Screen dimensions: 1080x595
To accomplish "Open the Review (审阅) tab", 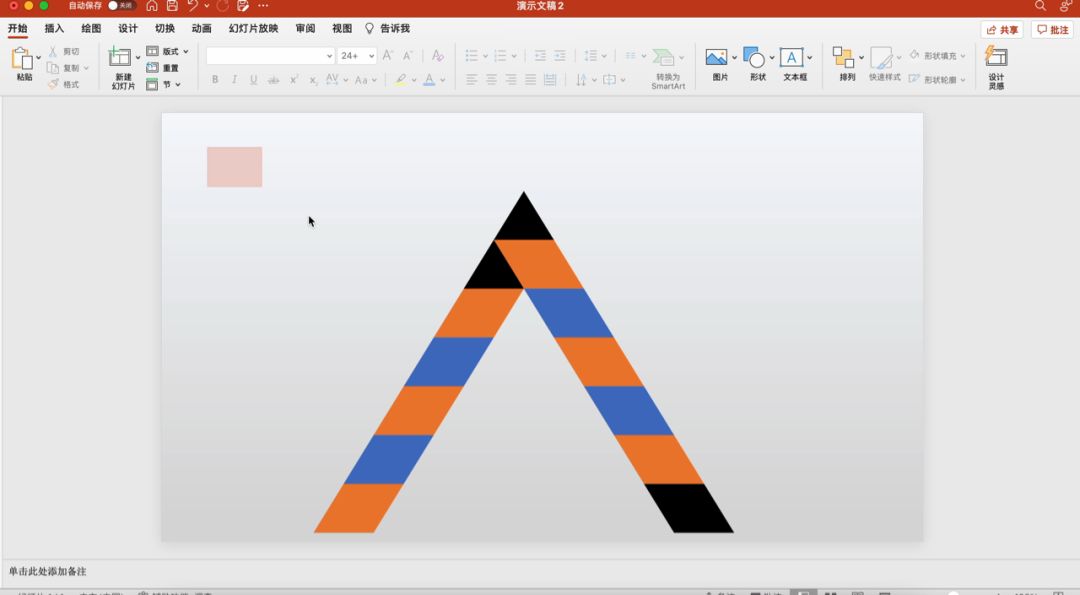I will 305,28.
